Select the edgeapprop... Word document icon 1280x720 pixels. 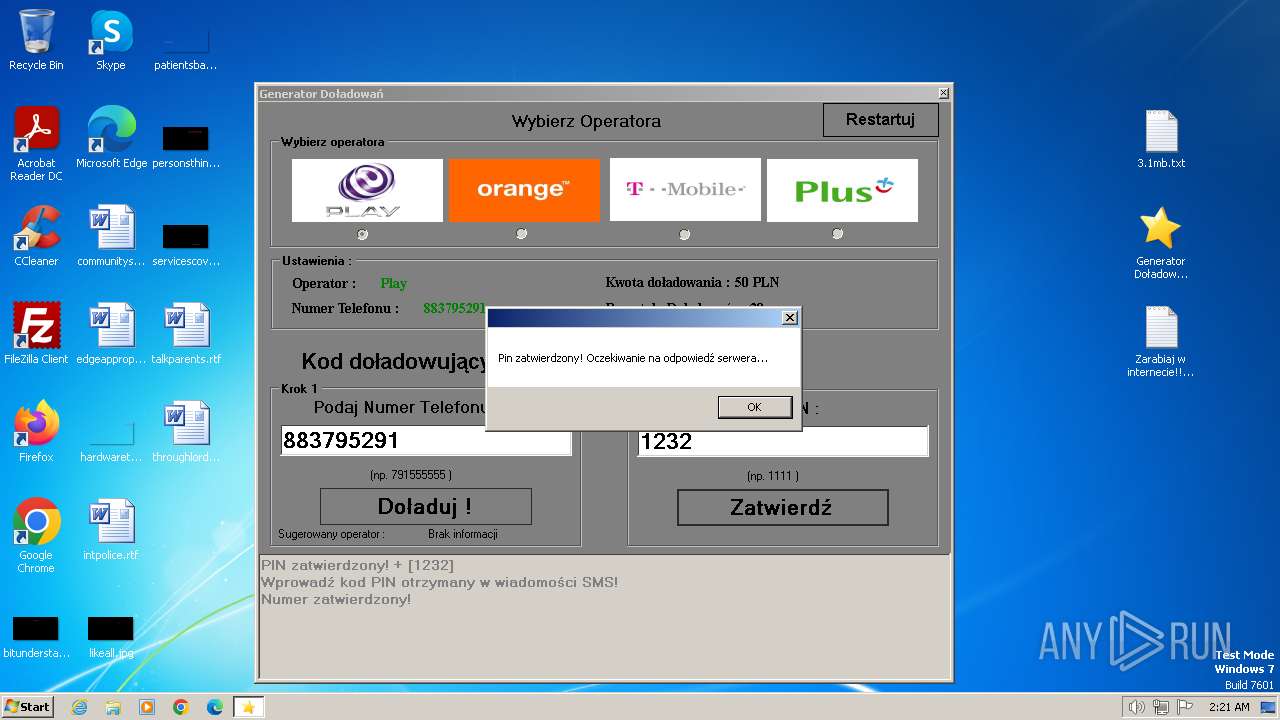(111, 334)
